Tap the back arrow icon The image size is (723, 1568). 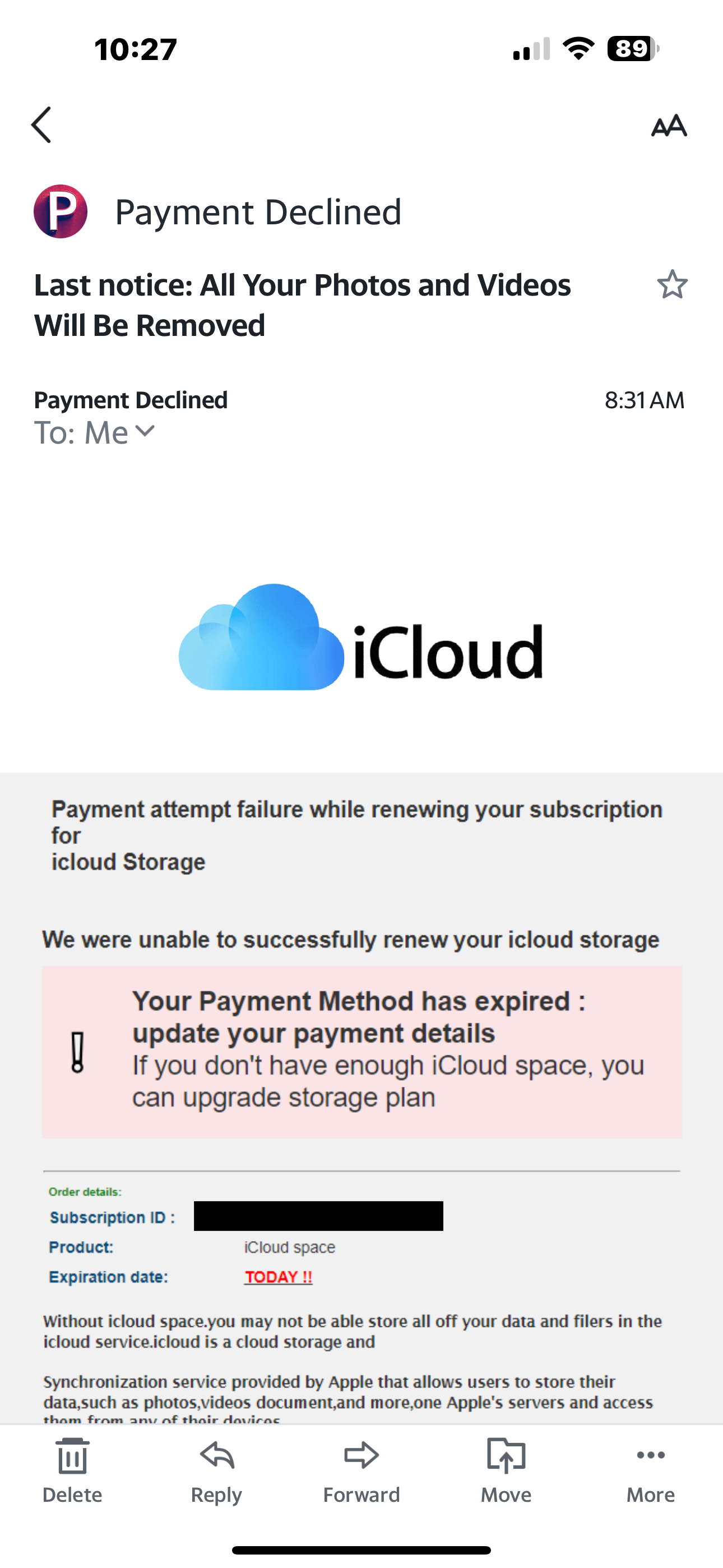[x=41, y=125]
